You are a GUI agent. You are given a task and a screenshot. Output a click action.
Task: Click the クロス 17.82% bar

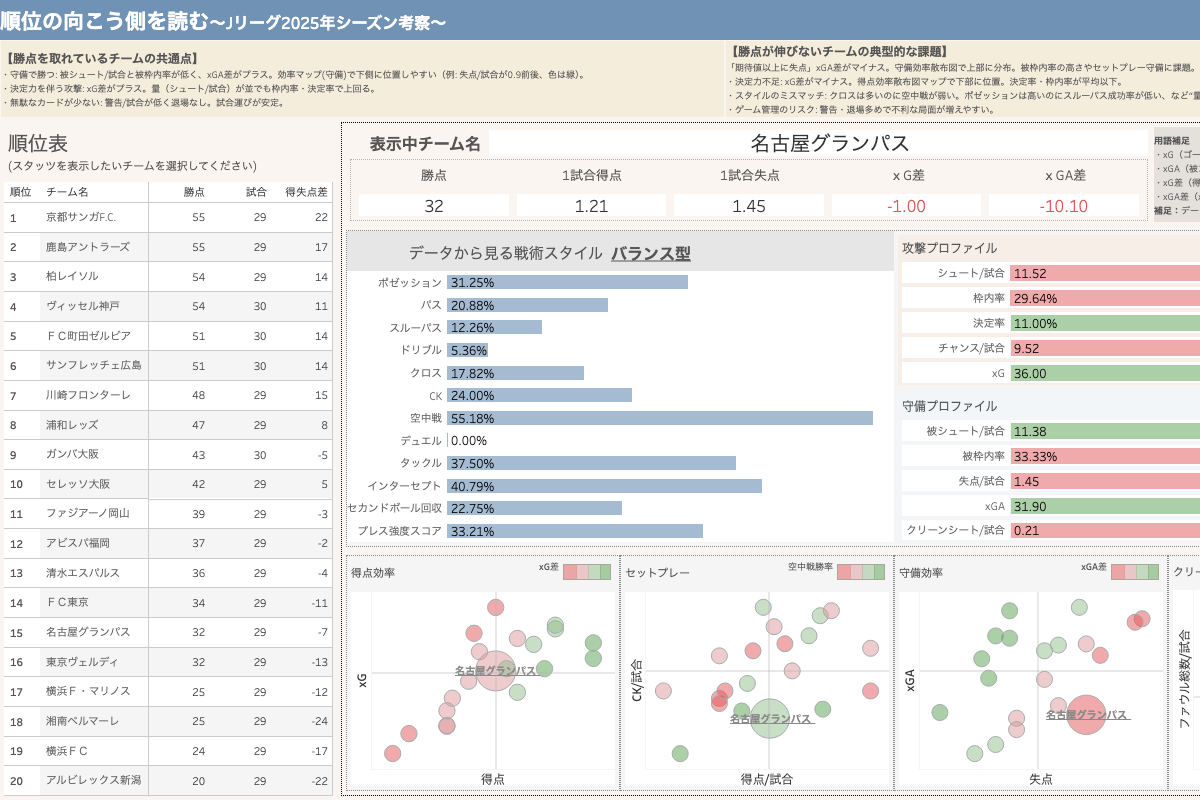(x=515, y=373)
